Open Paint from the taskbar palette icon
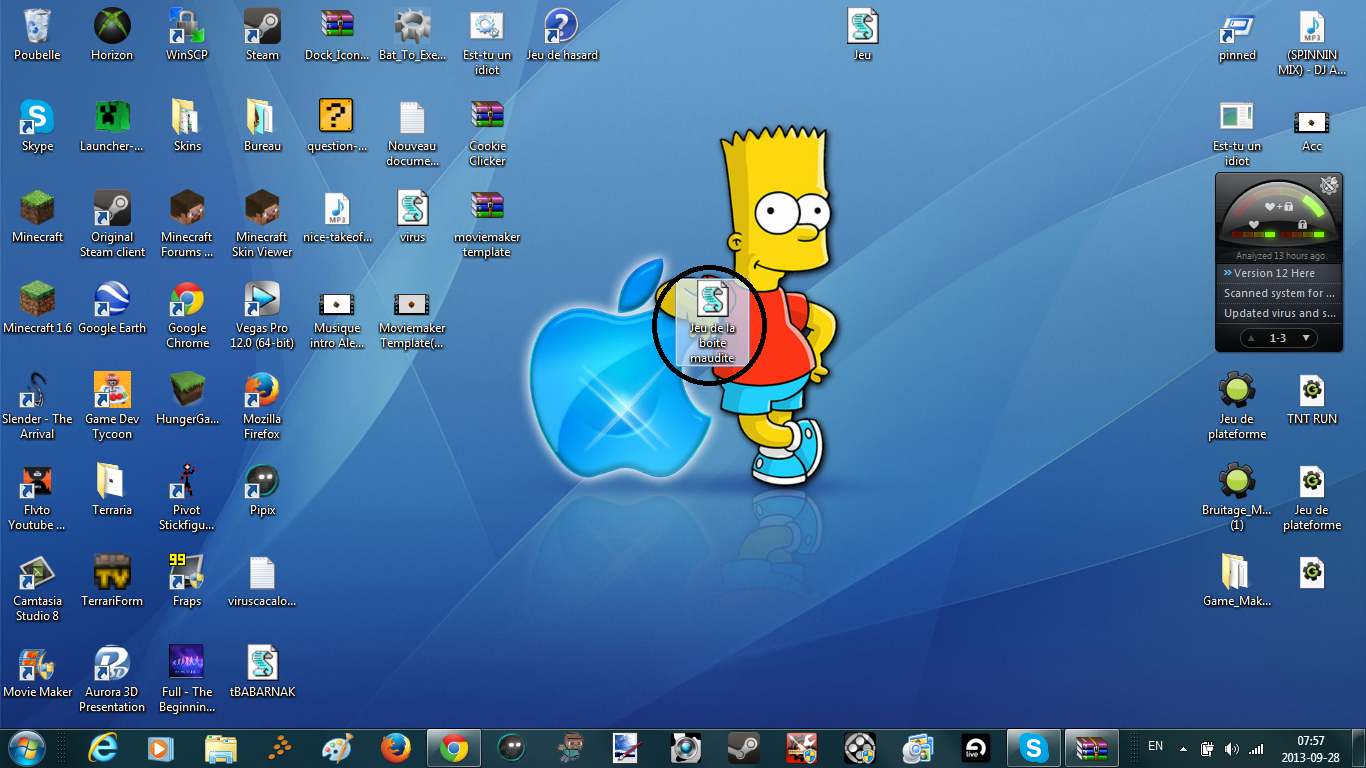This screenshot has height=768, width=1366. [337, 748]
